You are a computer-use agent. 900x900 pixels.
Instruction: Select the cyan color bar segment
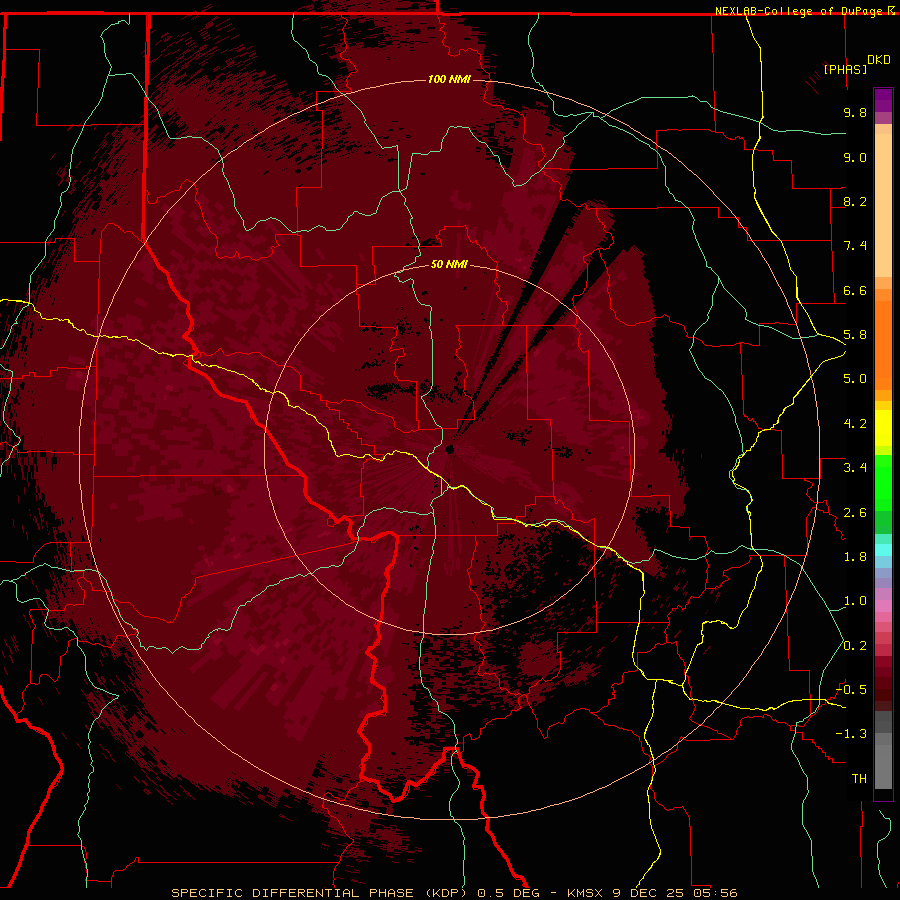[883, 550]
